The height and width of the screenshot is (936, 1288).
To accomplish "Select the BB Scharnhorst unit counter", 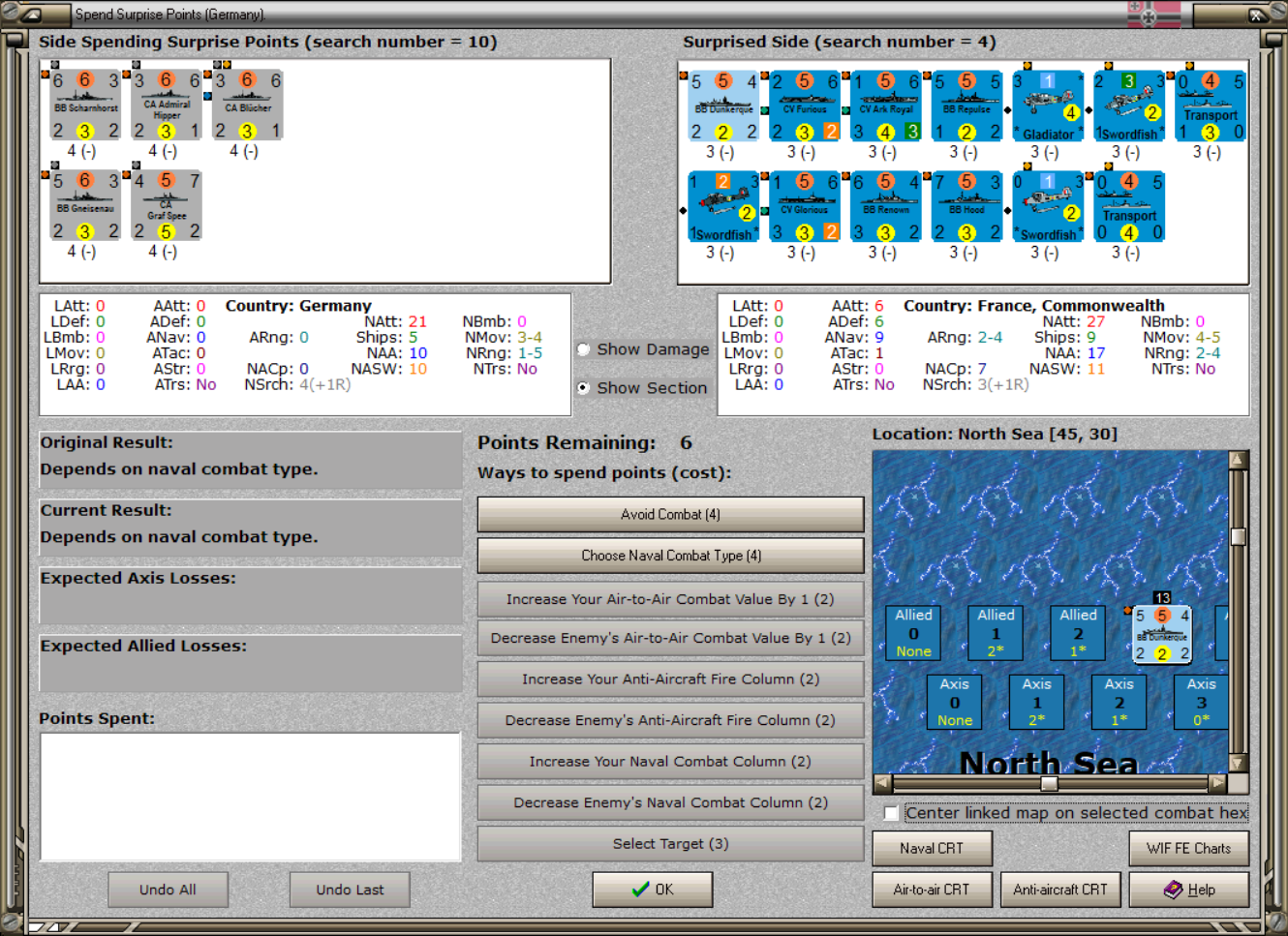I will (x=85, y=106).
